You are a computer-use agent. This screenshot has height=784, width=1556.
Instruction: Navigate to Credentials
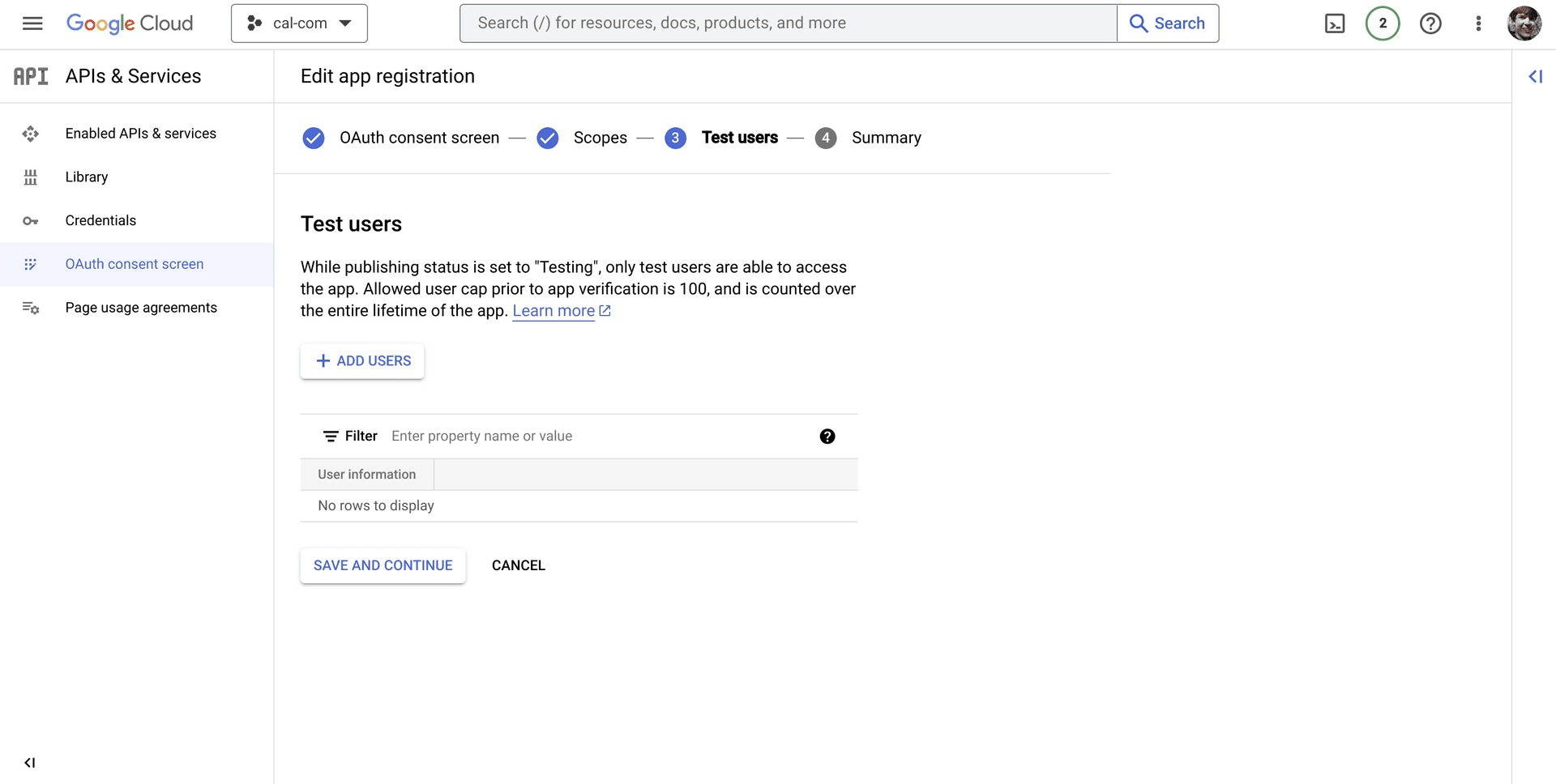pyautogui.click(x=100, y=220)
